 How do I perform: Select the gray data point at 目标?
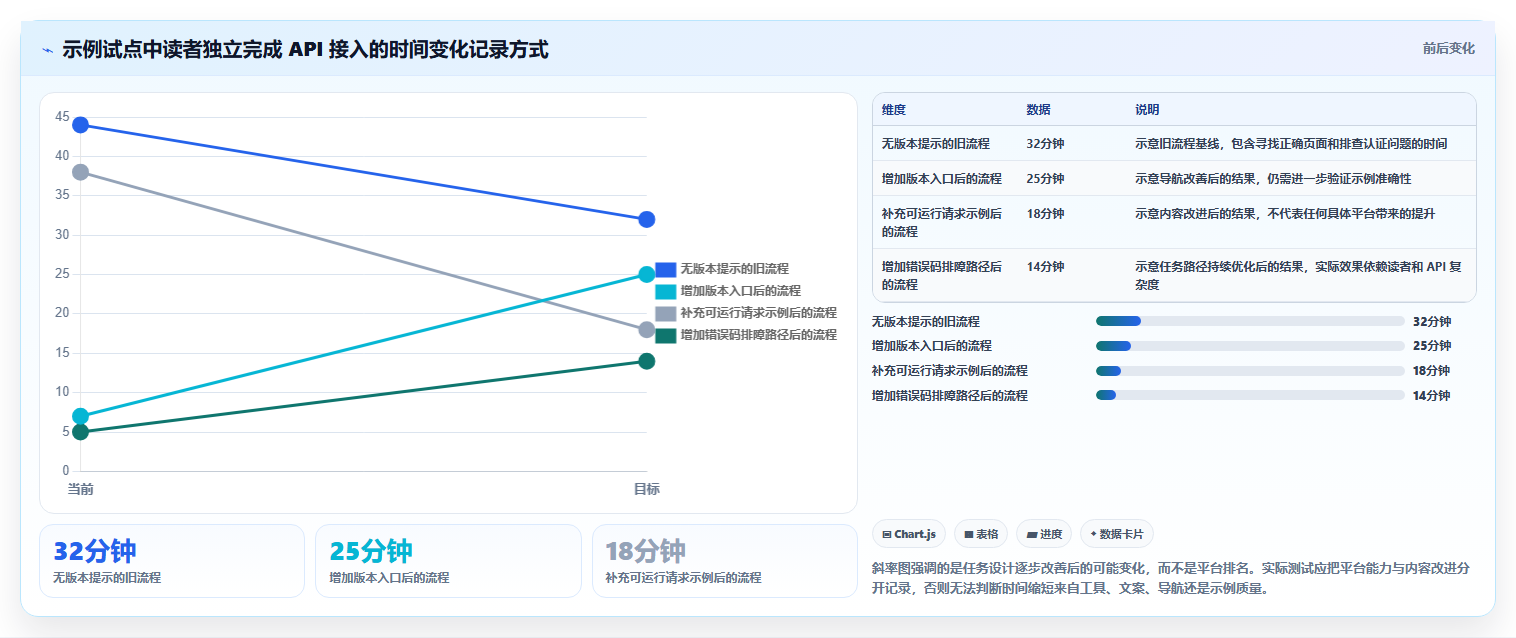click(x=646, y=329)
